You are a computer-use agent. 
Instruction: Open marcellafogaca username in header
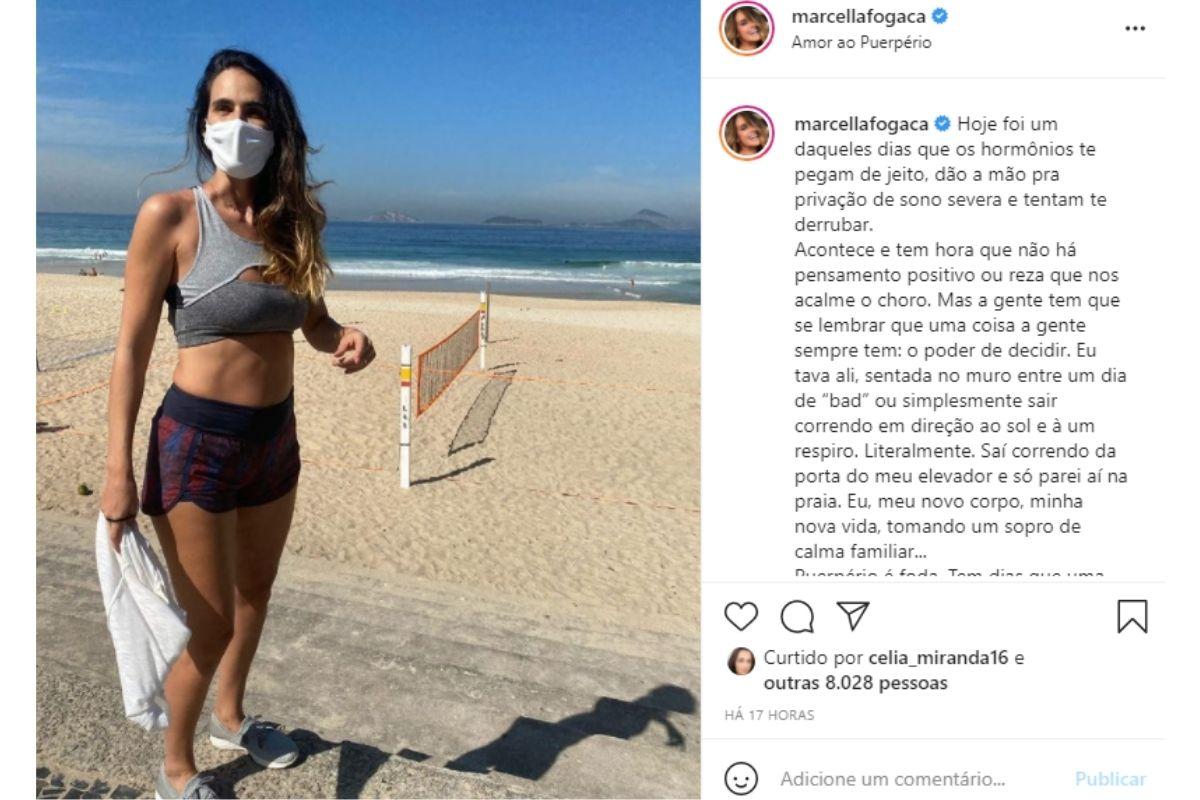(x=859, y=16)
